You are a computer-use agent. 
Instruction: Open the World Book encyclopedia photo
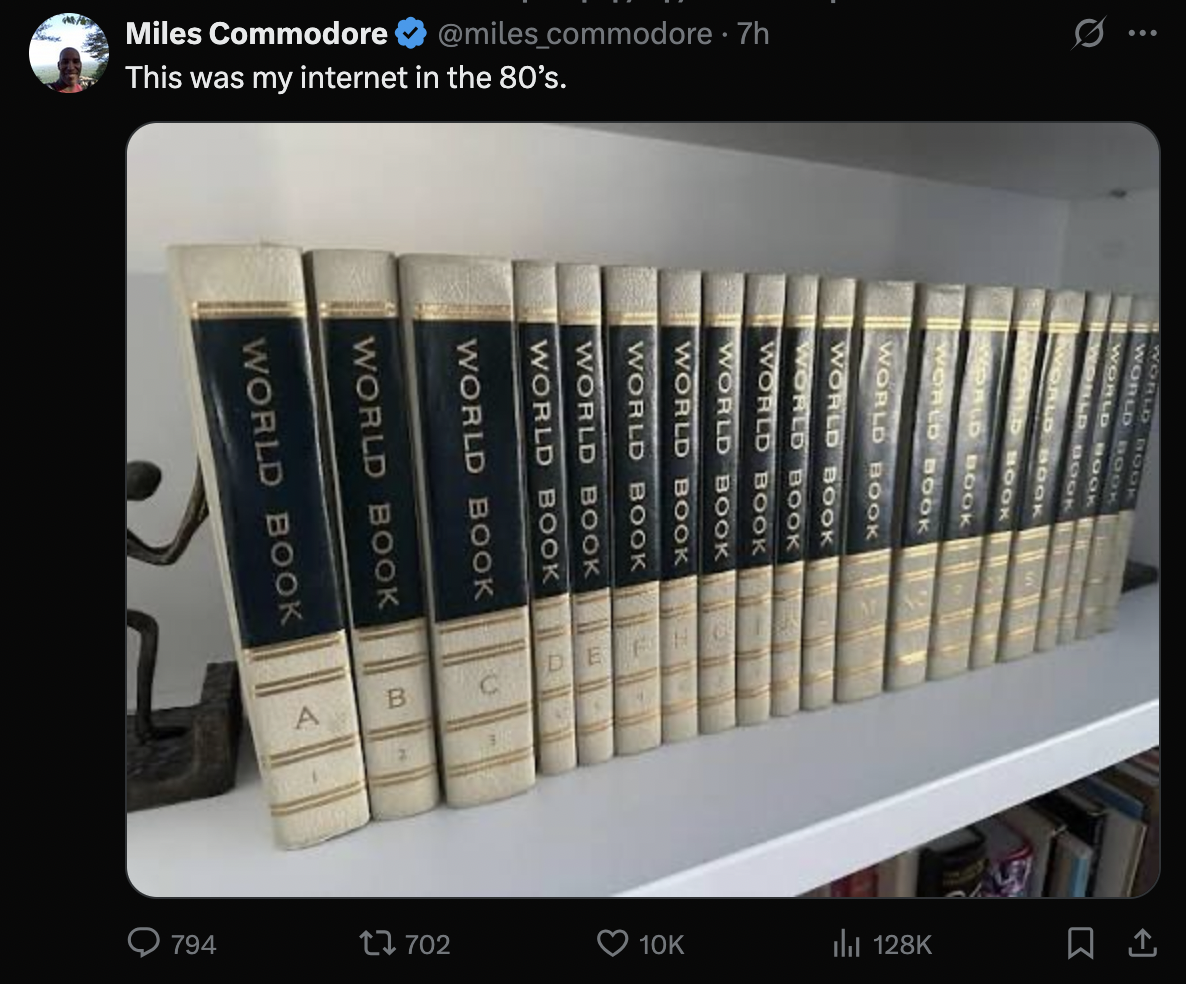coord(643,510)
